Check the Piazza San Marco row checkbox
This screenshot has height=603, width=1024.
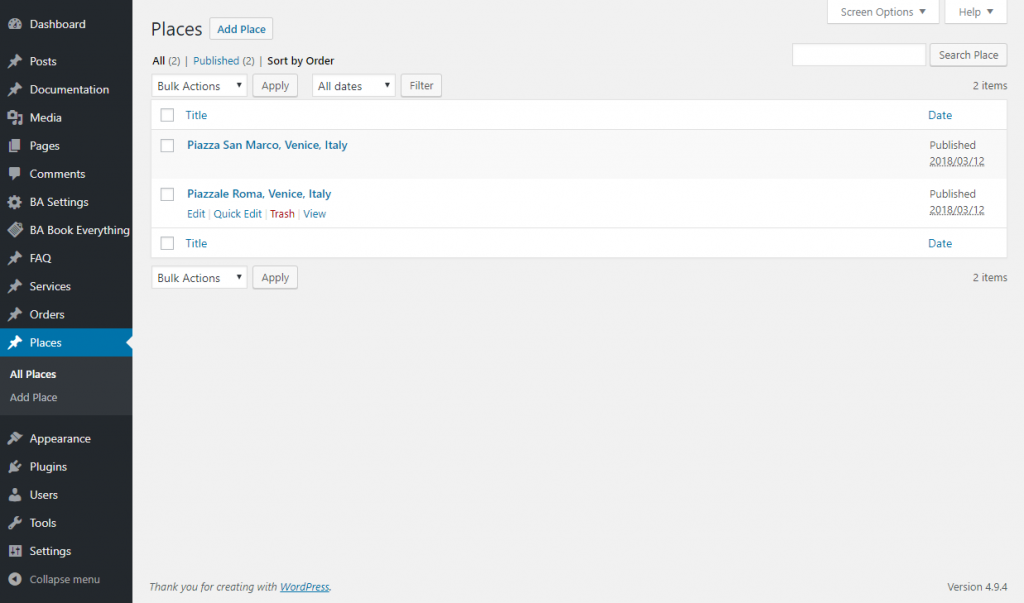point(167,146)
